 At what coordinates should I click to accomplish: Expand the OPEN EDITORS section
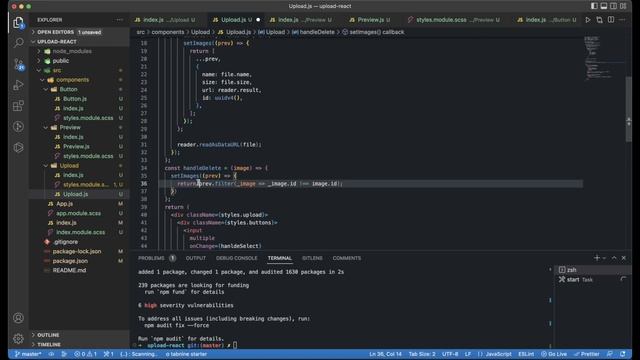tap(79, 32)
